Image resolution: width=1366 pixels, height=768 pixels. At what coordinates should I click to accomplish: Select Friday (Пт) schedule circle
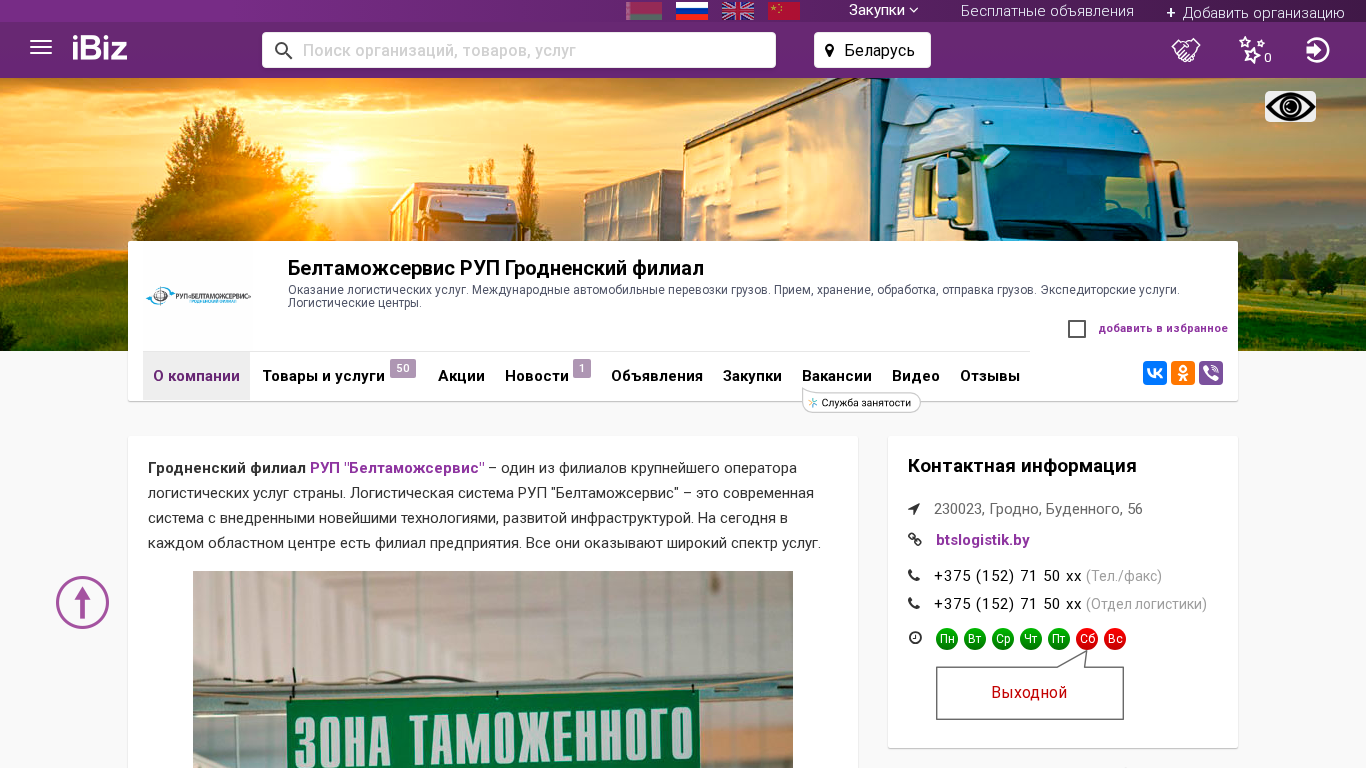(1059, 639)
